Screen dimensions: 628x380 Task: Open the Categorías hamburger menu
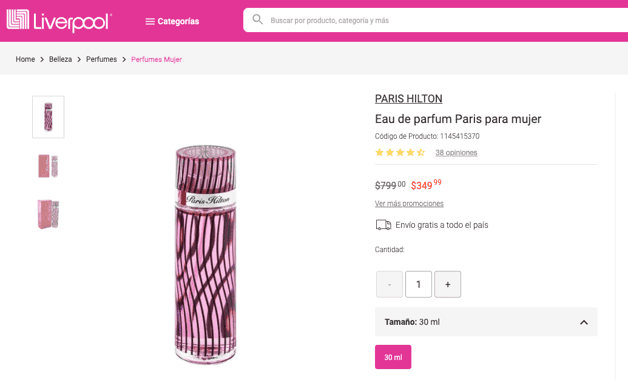coord(172,21)
